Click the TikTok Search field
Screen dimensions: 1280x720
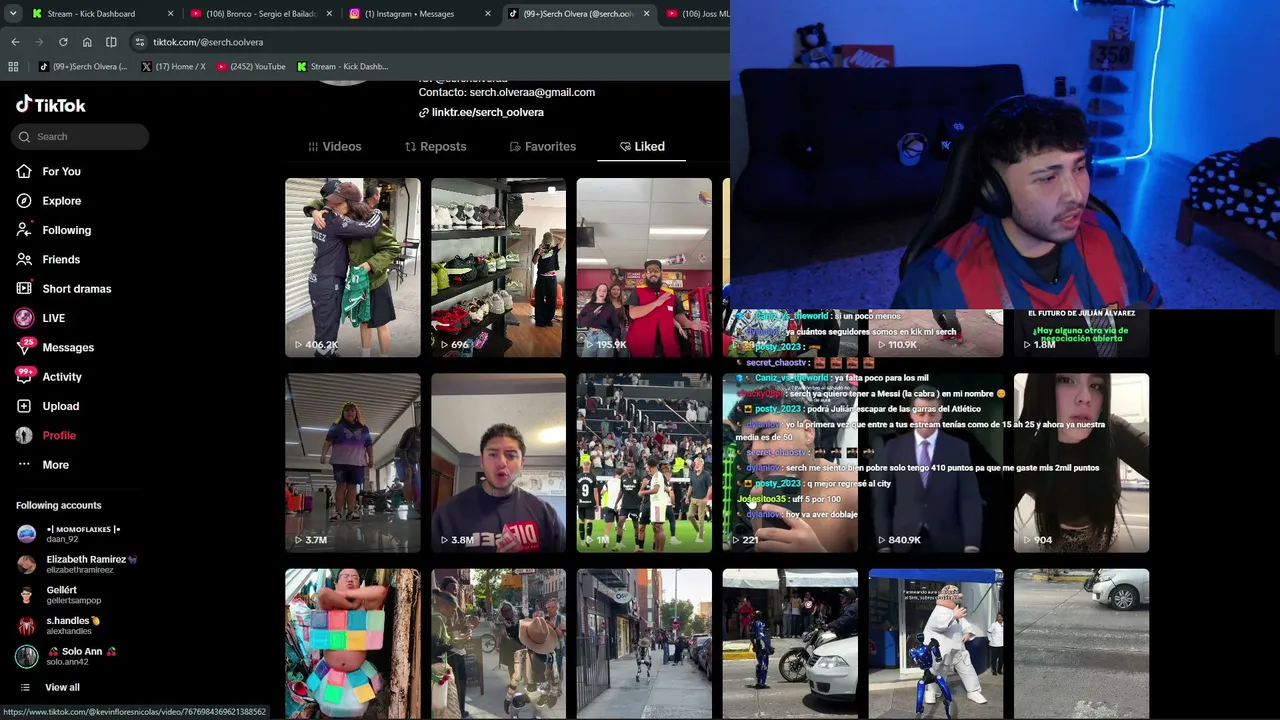point(80,137)
